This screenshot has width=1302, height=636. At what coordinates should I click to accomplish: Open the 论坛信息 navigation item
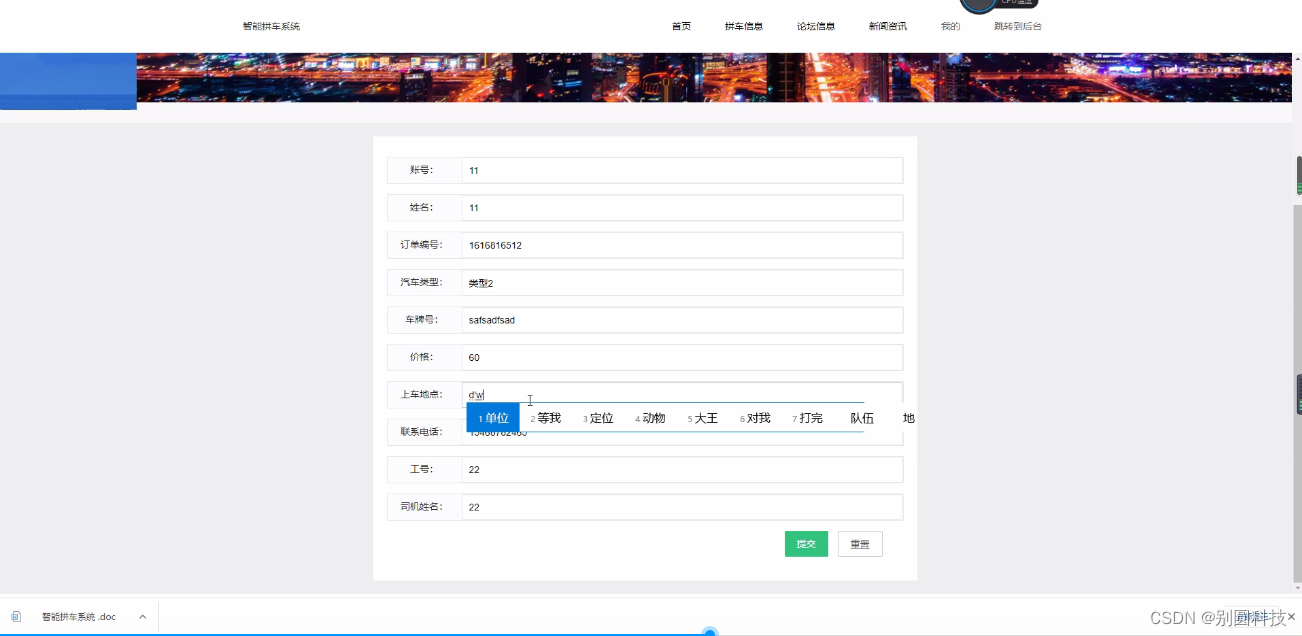click(x=816, y=26)
